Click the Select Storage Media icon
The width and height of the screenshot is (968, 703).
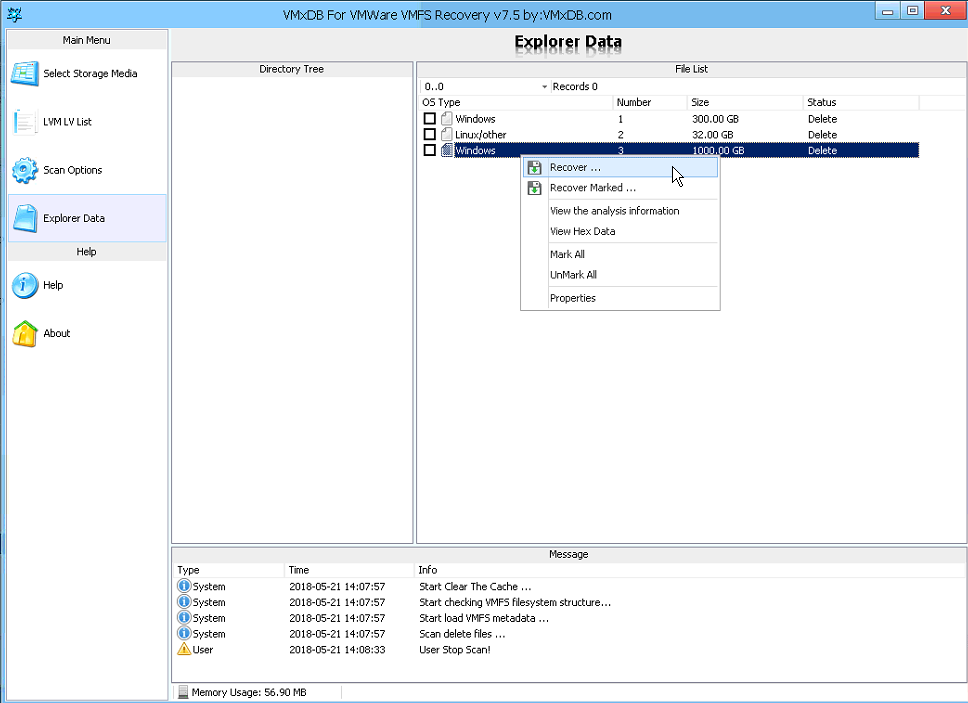[25, 73]
